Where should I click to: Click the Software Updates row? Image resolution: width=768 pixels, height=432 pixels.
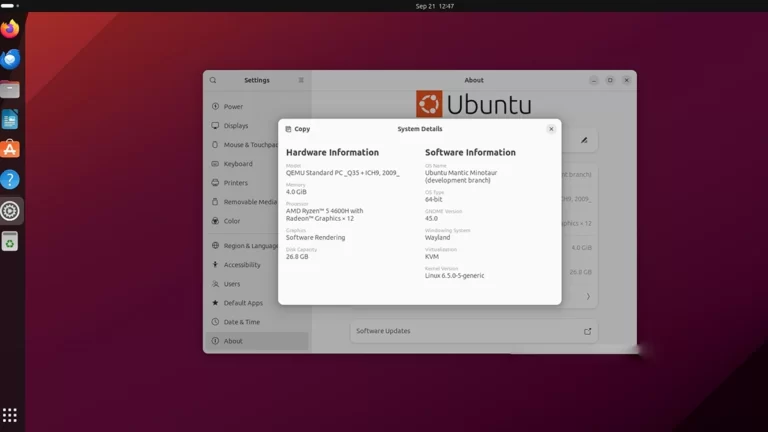474,331
